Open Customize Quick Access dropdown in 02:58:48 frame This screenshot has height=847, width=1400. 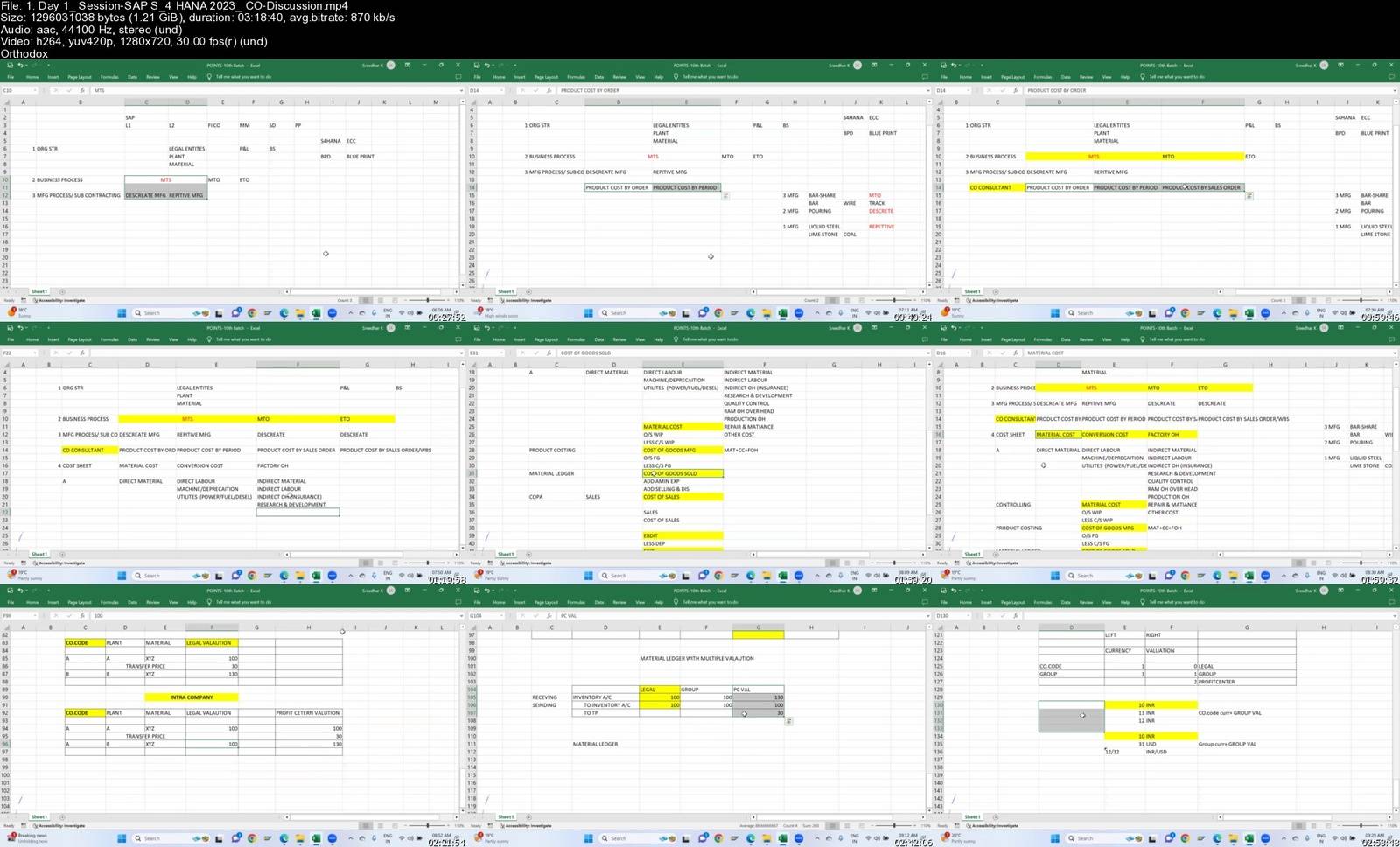tap(982, 591)
